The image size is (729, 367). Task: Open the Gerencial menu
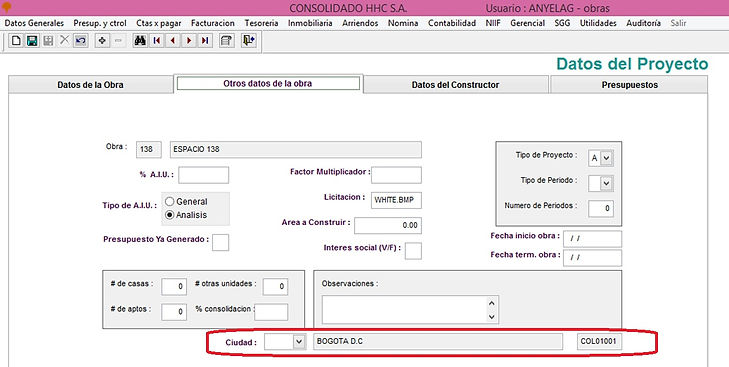527,23
